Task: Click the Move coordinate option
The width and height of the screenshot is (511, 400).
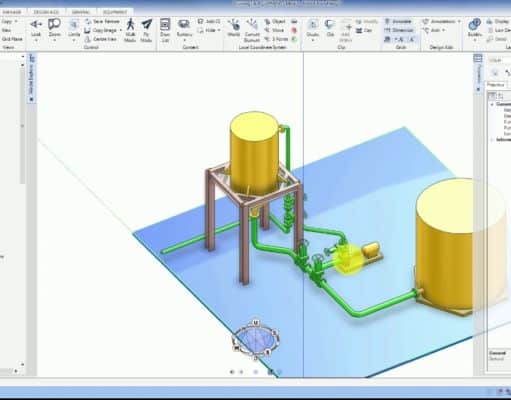Action: (274, 30)
